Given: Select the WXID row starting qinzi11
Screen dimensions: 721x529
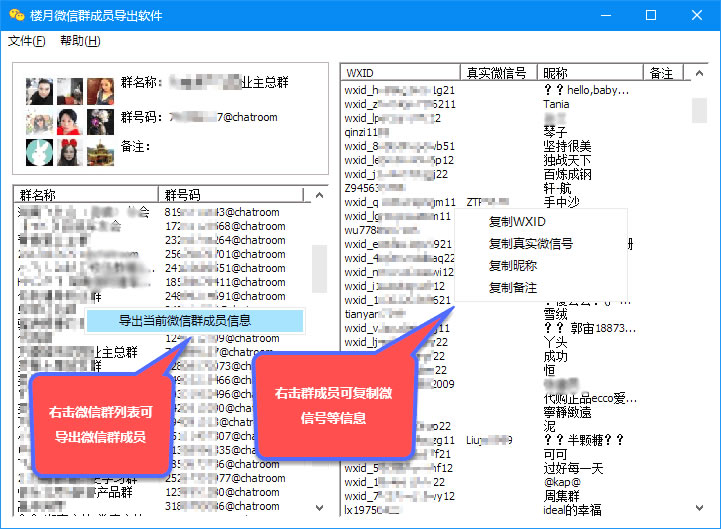Looking at the screenshot, I should pos(366,132).
